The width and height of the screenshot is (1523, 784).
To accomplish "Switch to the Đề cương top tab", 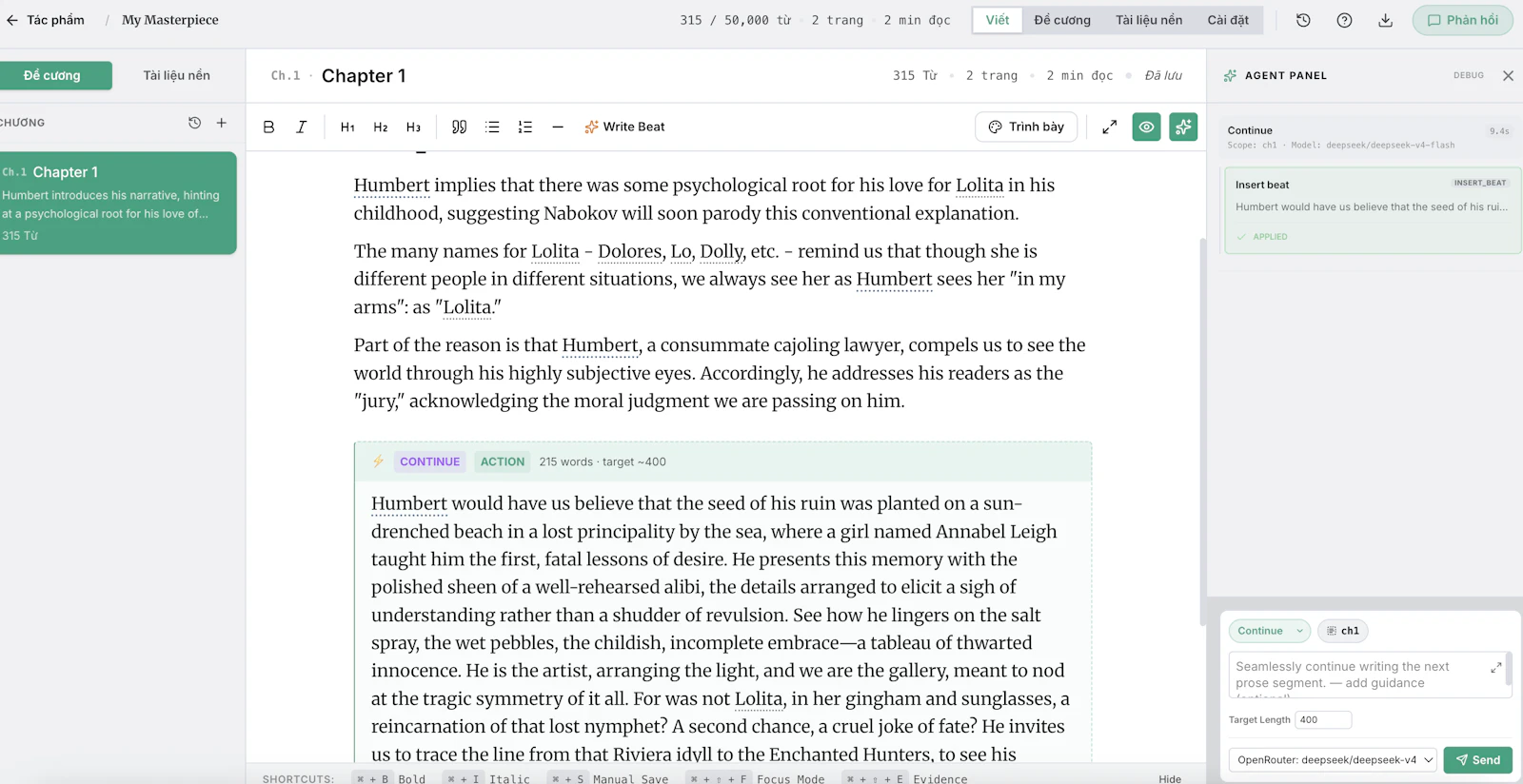I will click(1062, 20).
